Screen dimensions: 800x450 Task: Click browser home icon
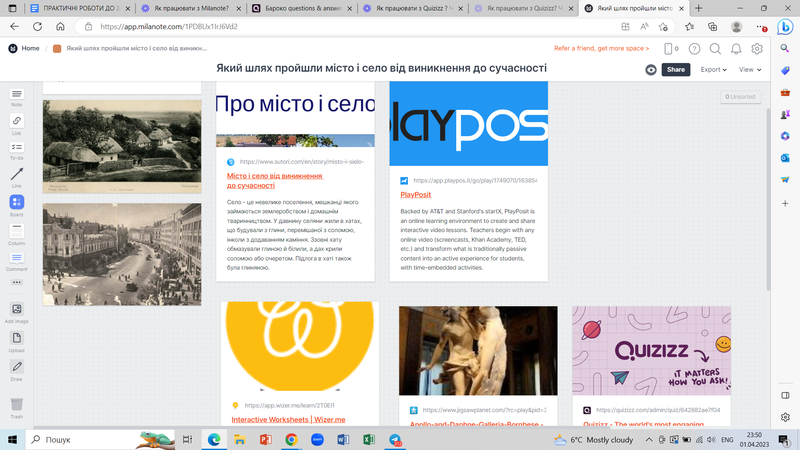click(60, 27)
